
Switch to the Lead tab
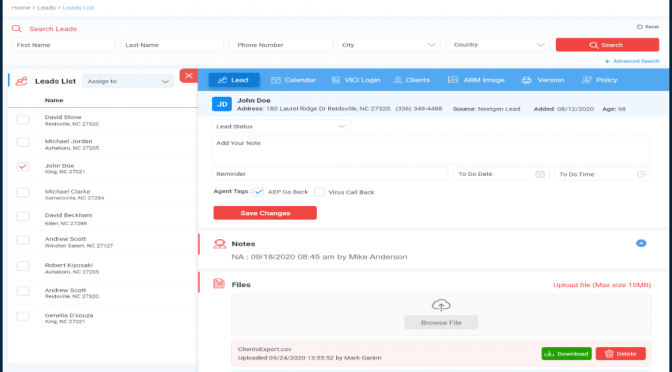pyautogui.click(x=234, y=80)
